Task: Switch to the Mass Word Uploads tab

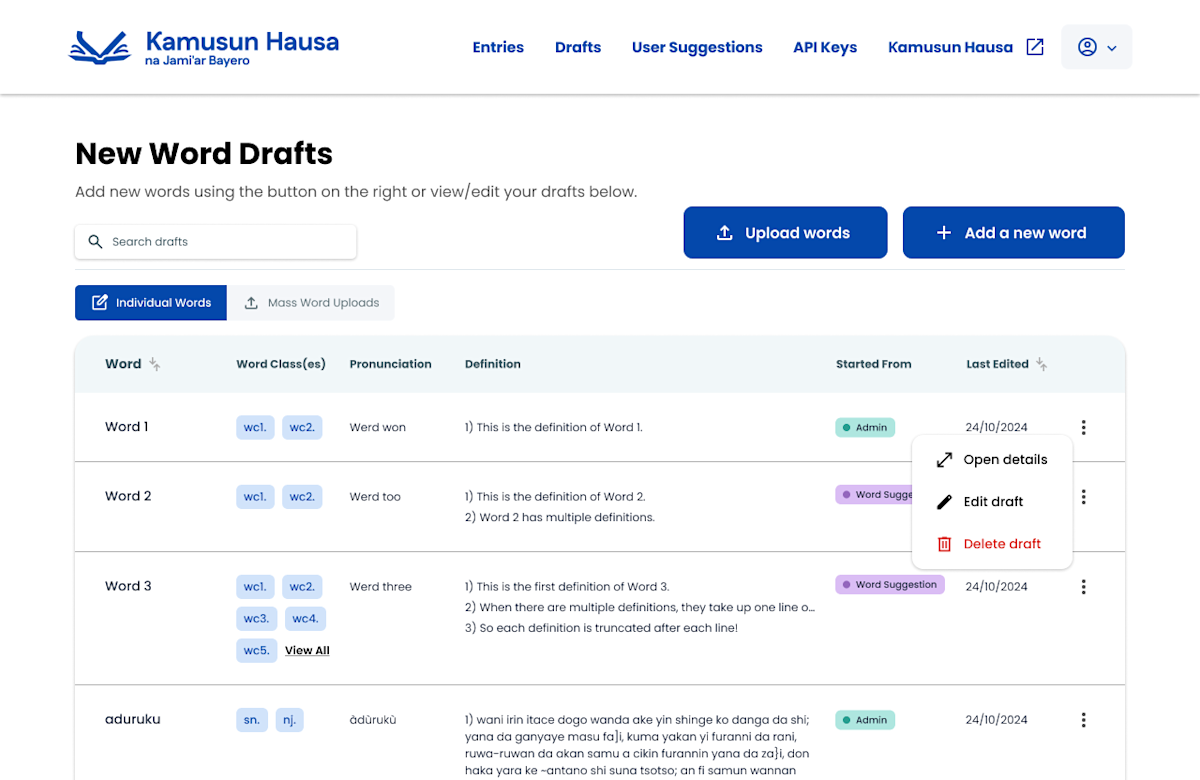Action: coord(312,302)
